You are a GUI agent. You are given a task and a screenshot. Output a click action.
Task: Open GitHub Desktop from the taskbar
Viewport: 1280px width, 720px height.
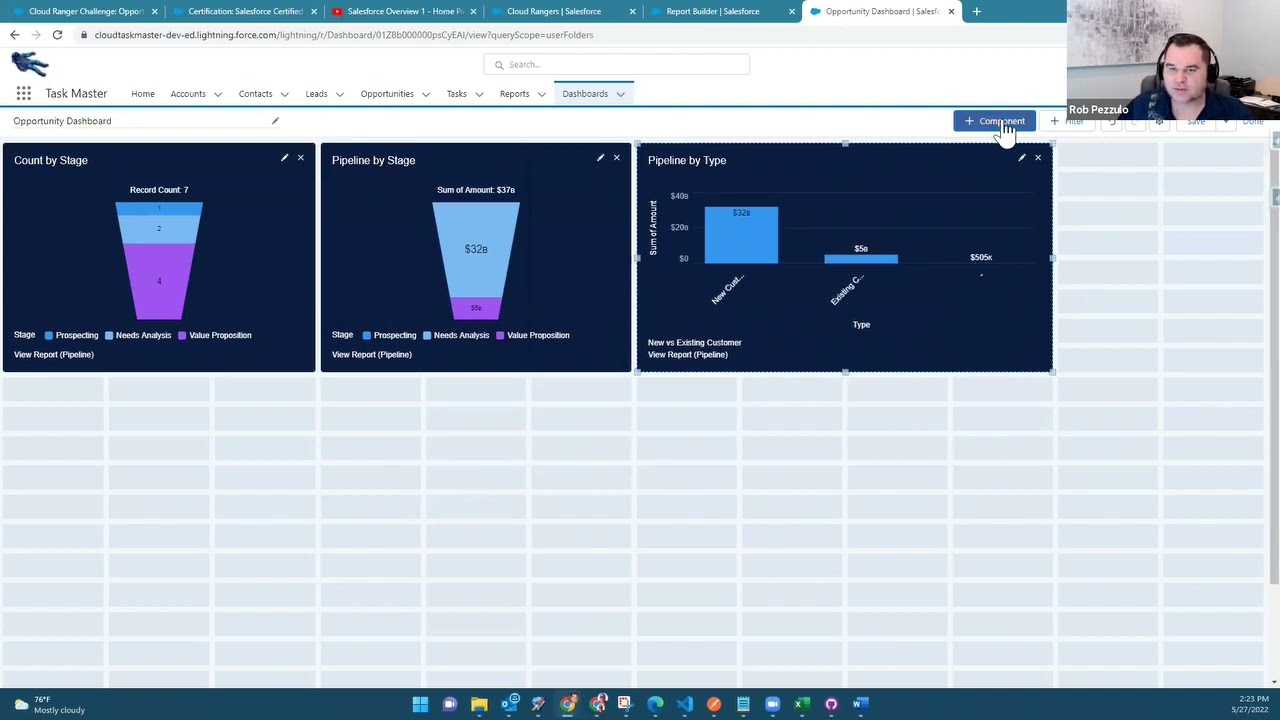pos(831,704)
